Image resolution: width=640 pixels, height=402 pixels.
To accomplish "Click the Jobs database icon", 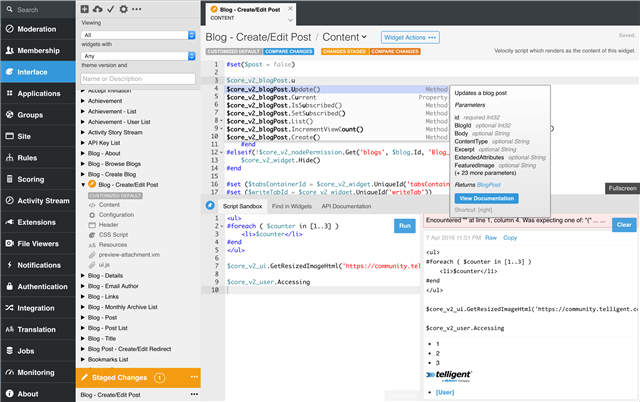I will tap(9, 351).
